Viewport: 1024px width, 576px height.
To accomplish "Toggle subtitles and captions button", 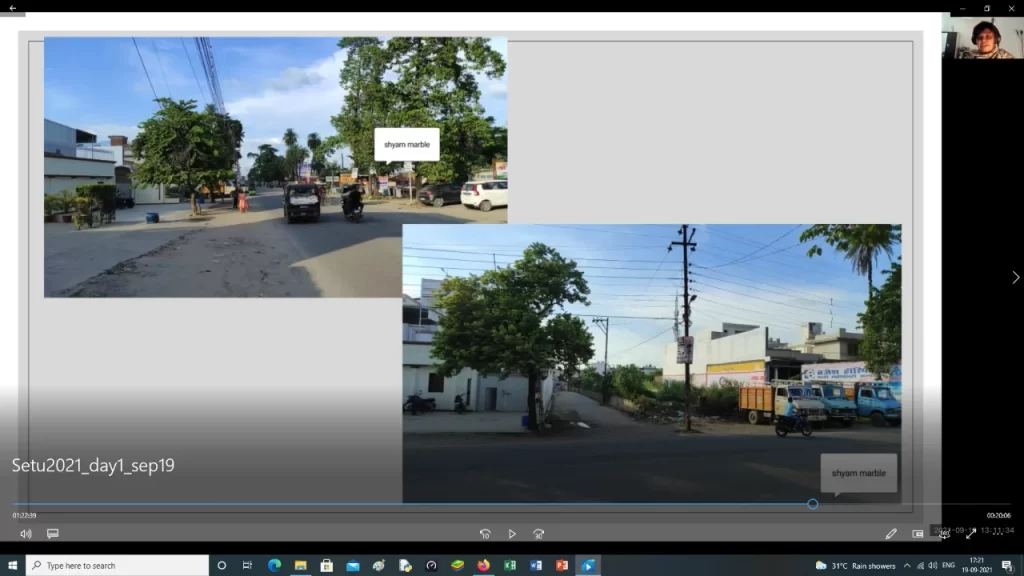I will [53, 534].
